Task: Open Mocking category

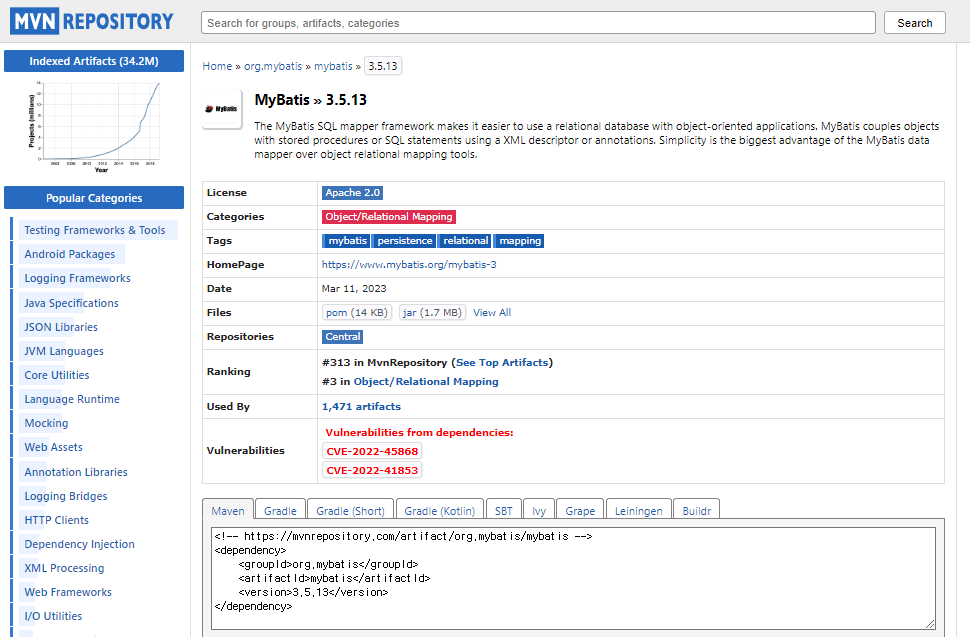Action: [46, 424]
